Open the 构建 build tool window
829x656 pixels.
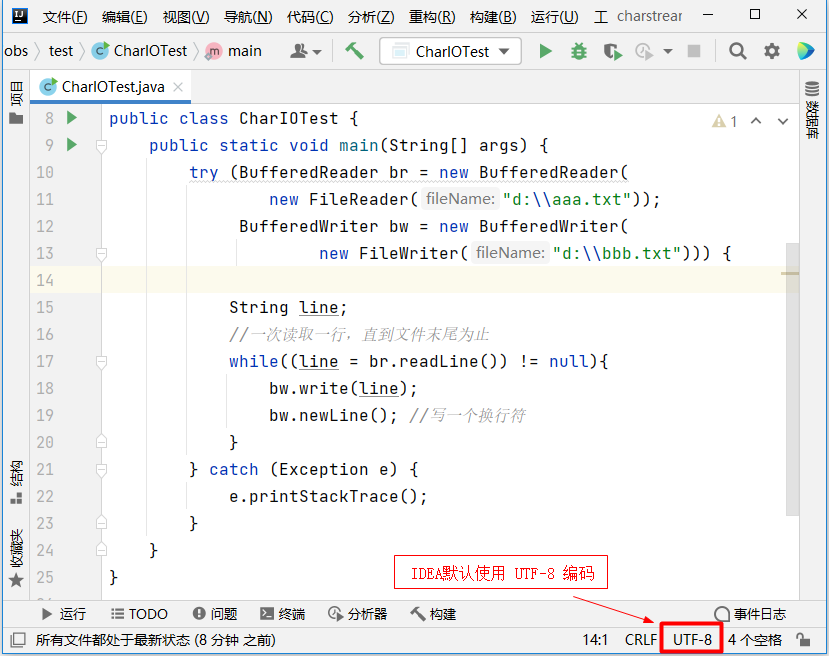coord(434,614)
